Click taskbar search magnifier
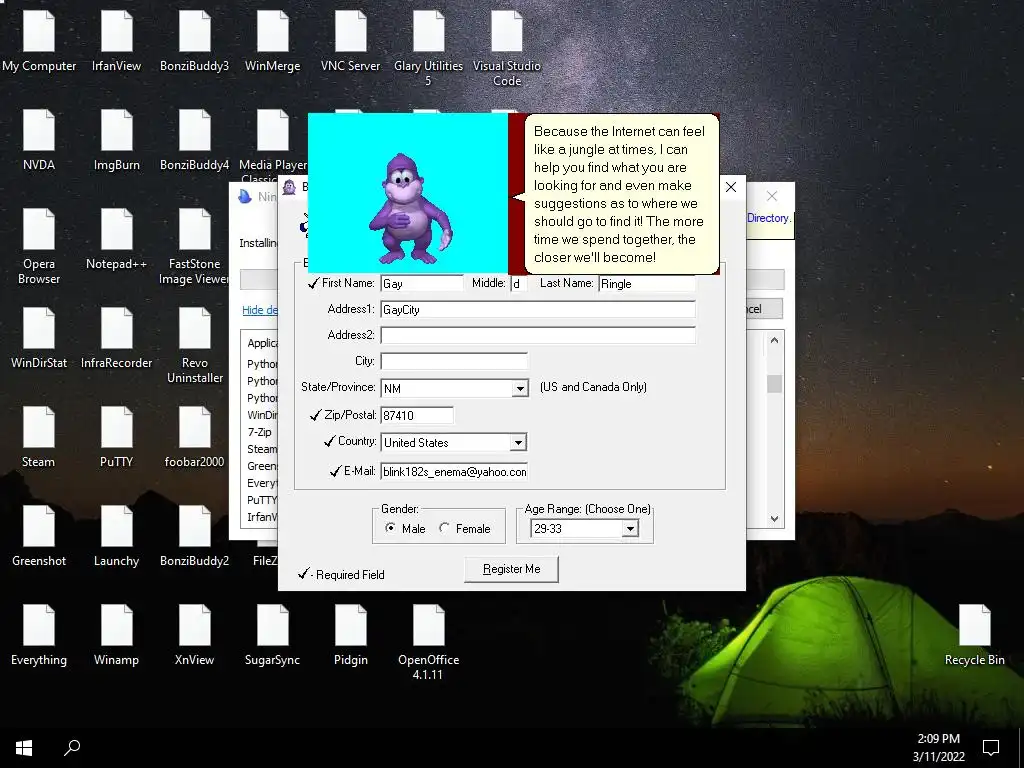This screenshot has height=768, width=1024. 72,748
